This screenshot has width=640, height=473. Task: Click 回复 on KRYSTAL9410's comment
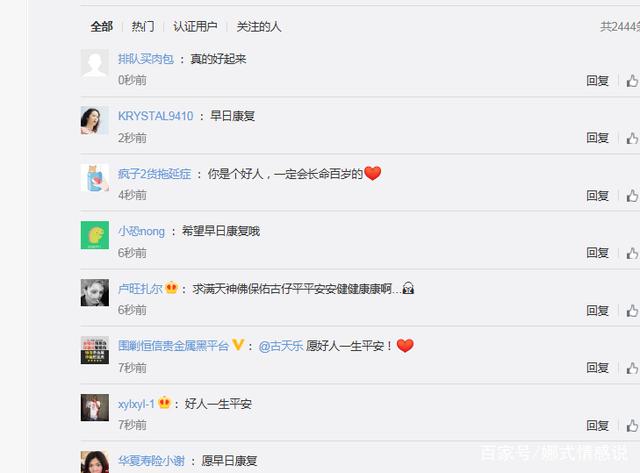click(x=598, y=138)
